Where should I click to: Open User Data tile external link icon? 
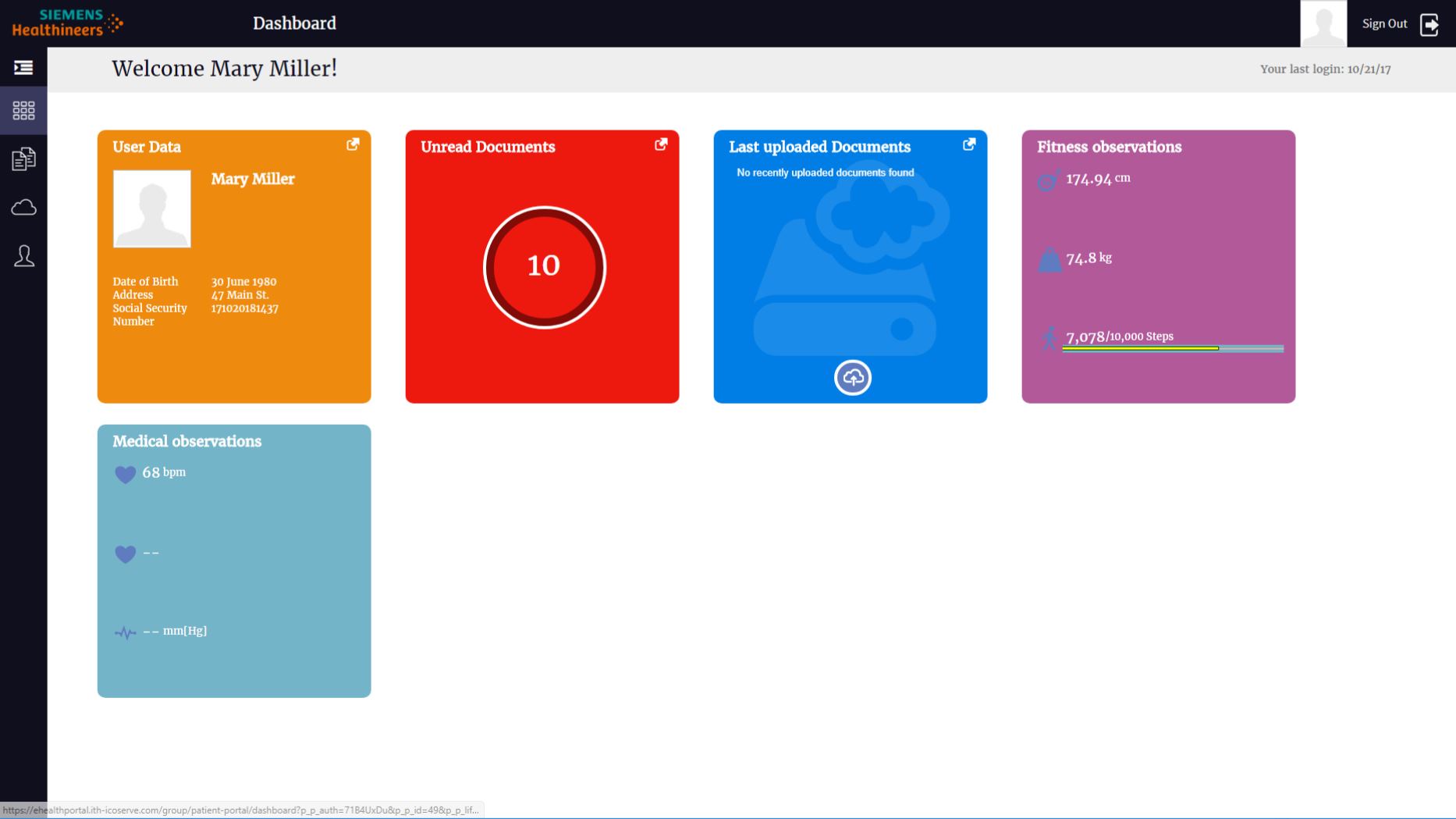(x=353, y=144)
